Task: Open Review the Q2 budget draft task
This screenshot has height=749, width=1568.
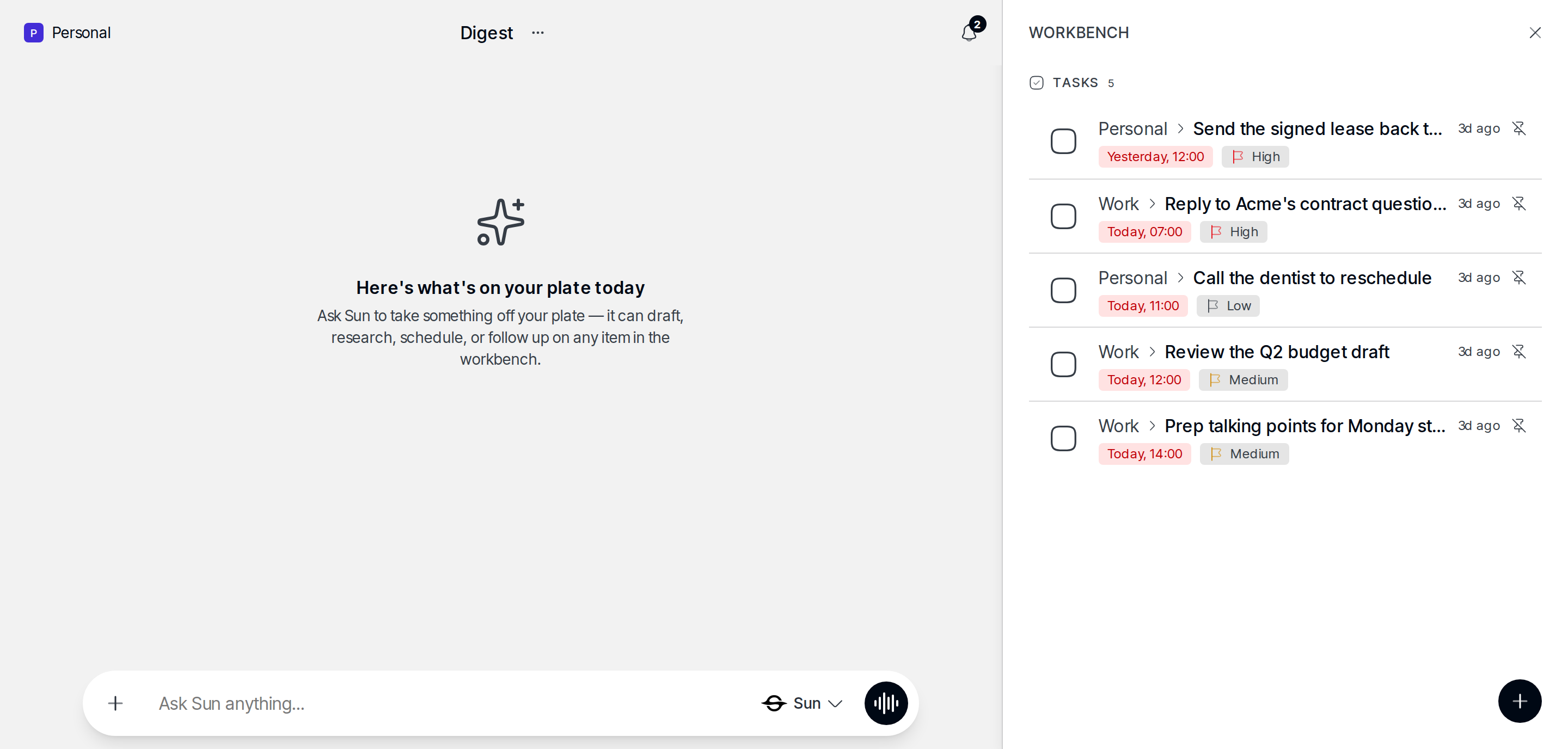Action: 1276,352
